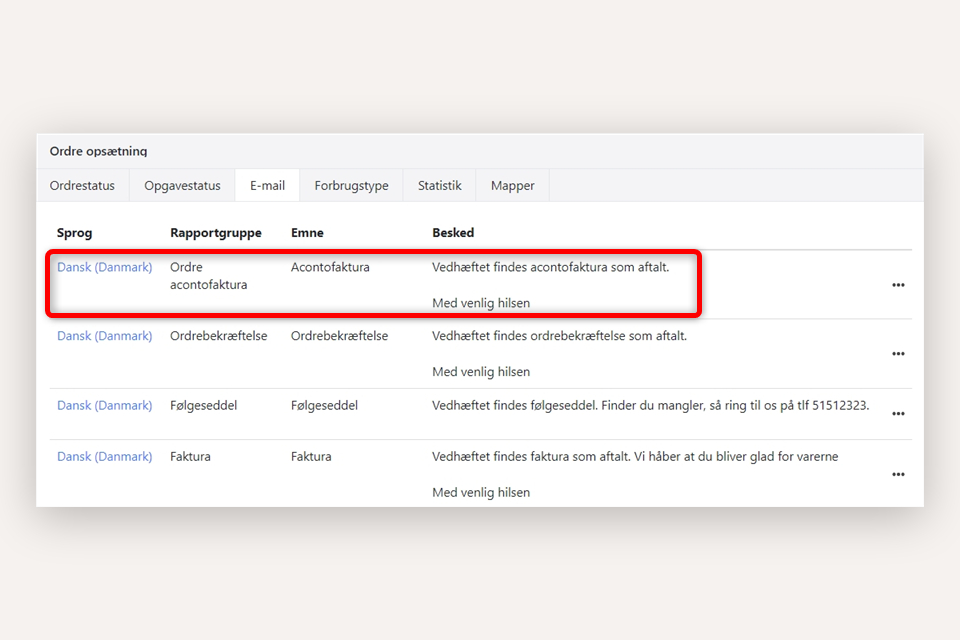Open three-dot menu for Acontofaktura row
The image size is (960, 640).
pos(898,285)
